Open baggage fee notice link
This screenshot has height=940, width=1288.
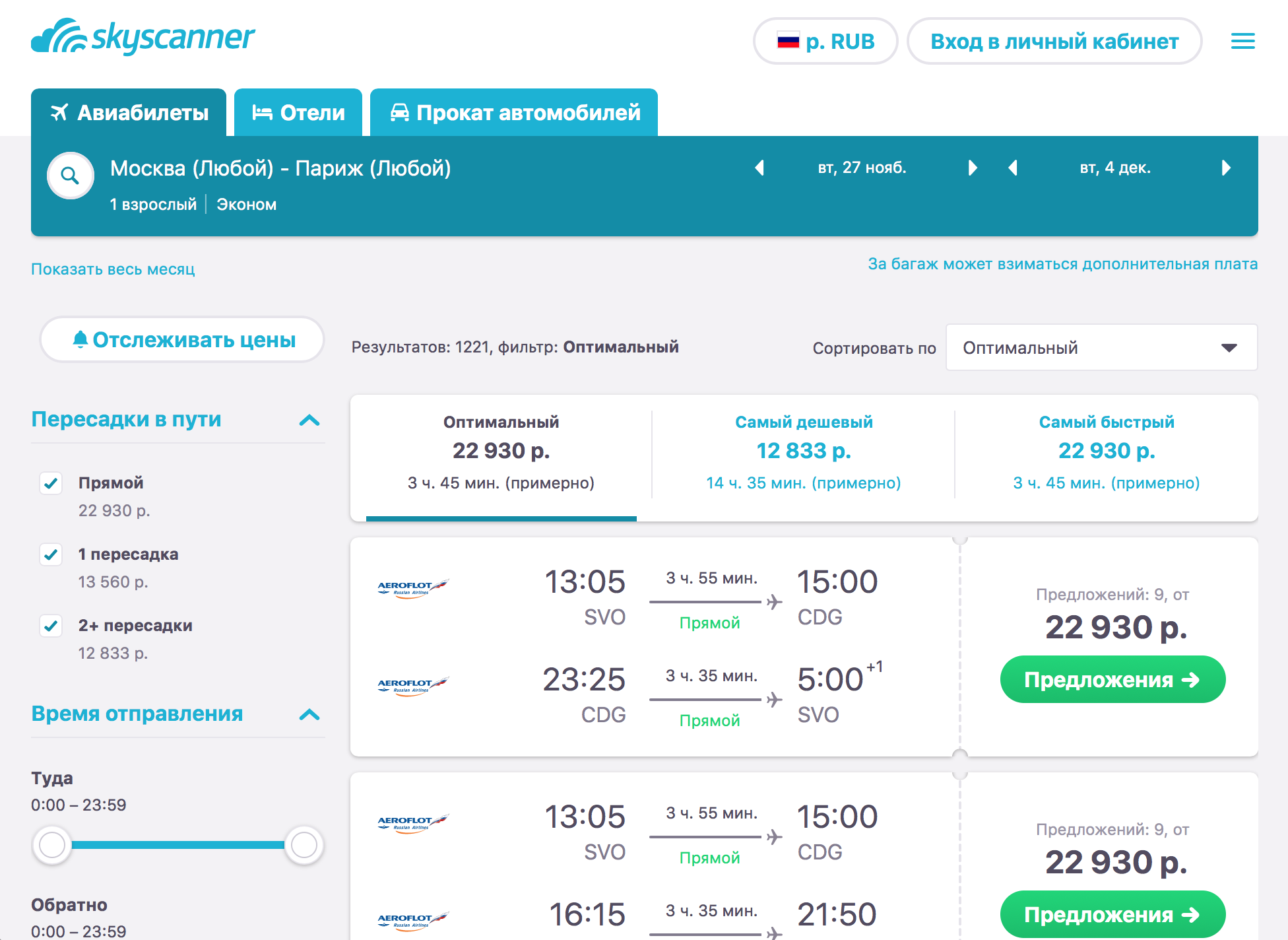[1062, 264]
